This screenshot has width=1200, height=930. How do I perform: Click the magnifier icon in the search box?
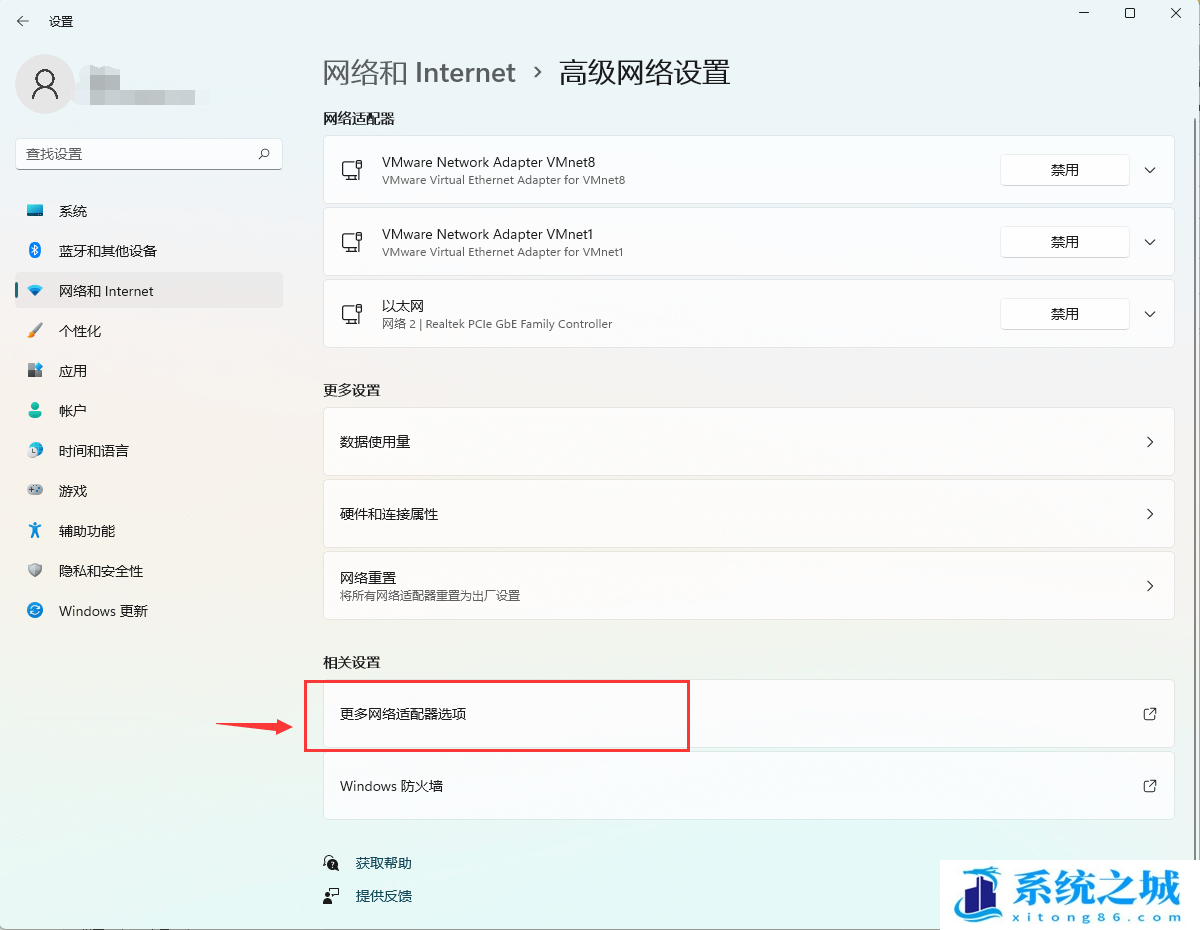point(263,154)
